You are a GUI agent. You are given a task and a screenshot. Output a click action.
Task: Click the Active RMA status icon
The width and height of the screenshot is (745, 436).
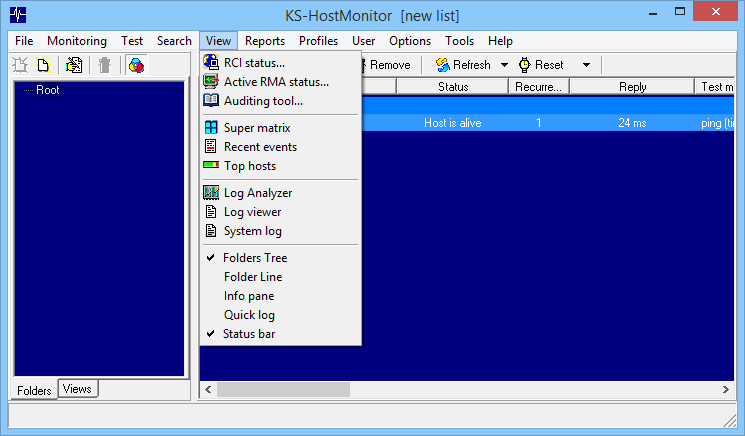click(x=211, y=81)
